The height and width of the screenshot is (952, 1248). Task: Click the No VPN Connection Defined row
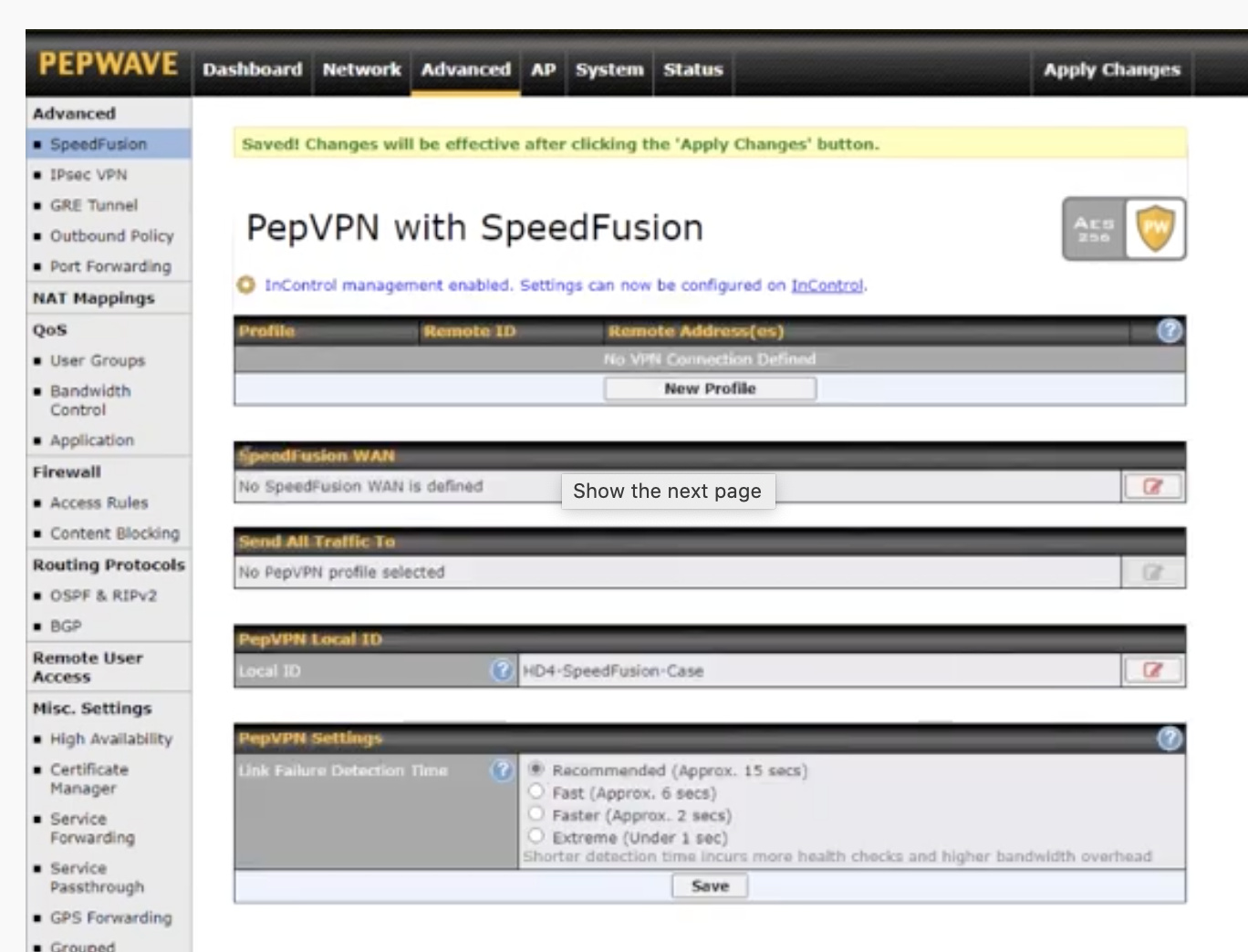pyautogui.click(x=710, y=359)
